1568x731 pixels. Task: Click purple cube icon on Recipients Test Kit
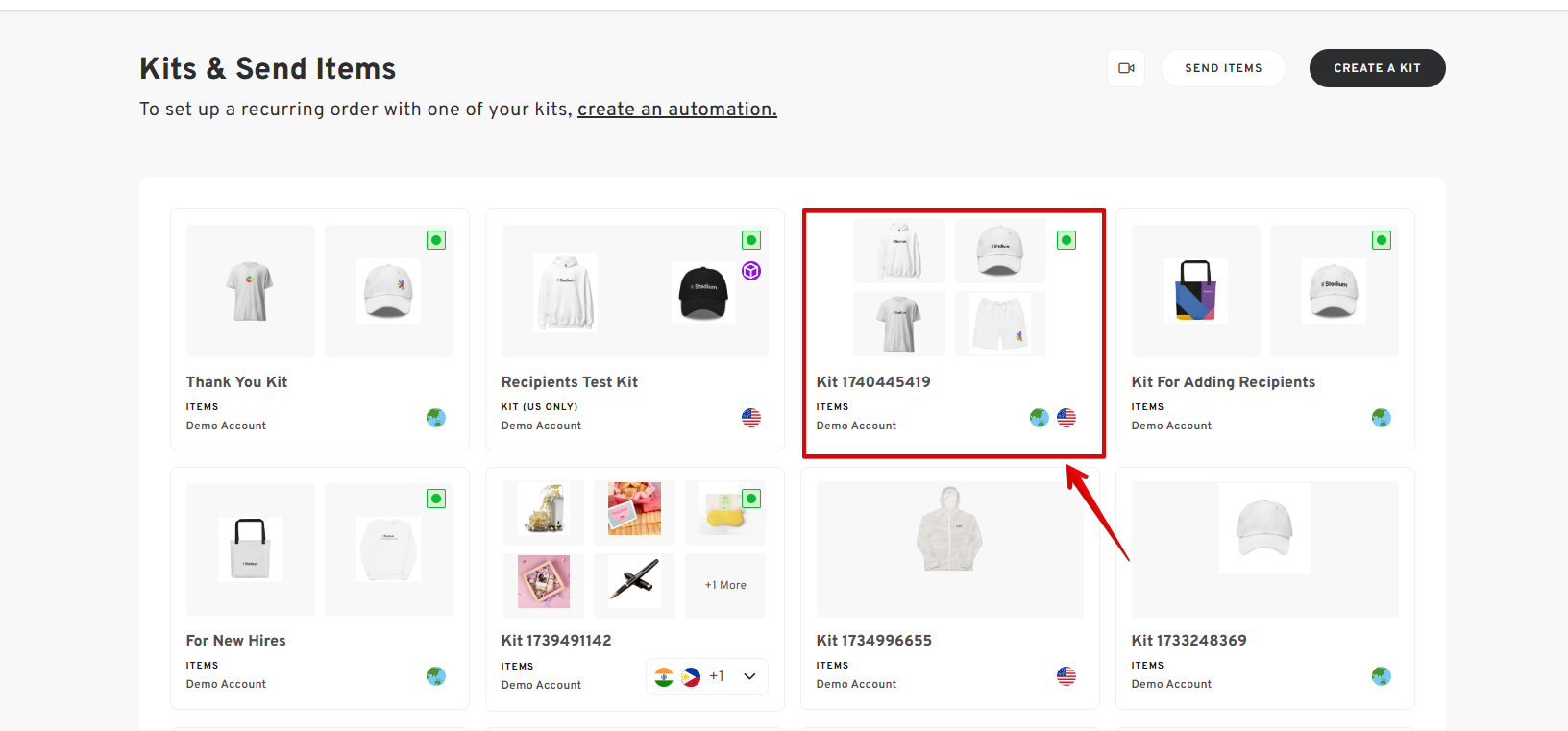tap(751, 271)
